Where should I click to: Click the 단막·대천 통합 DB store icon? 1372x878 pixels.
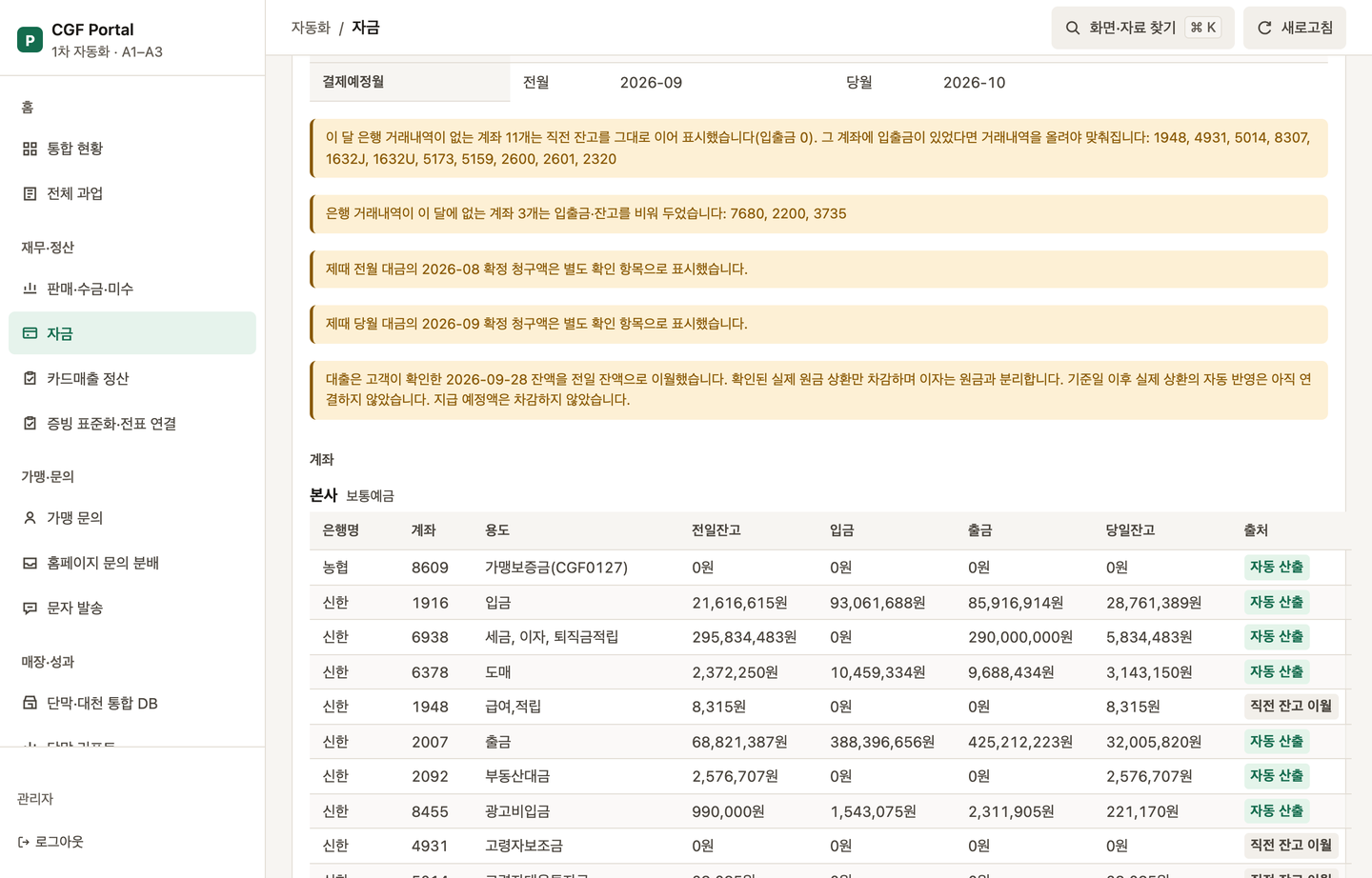[x=30, y=703]
